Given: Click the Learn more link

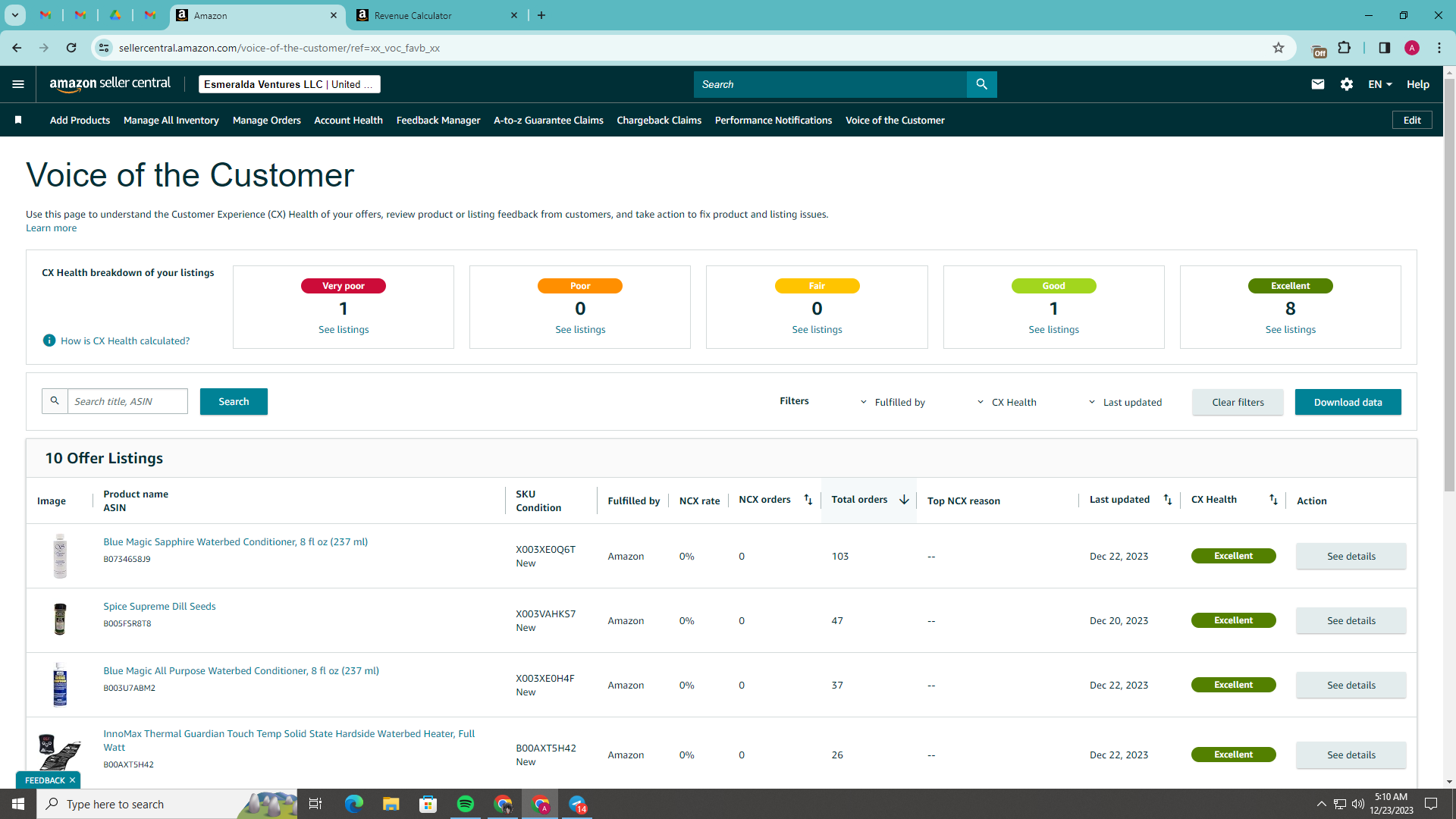Looking at the screenshot, I should point(51,227).
